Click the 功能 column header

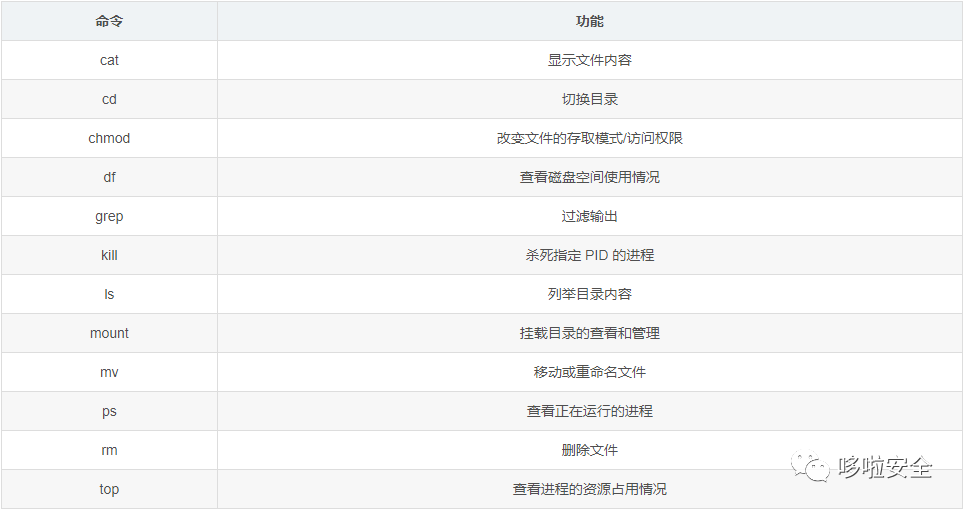(590, 21)
